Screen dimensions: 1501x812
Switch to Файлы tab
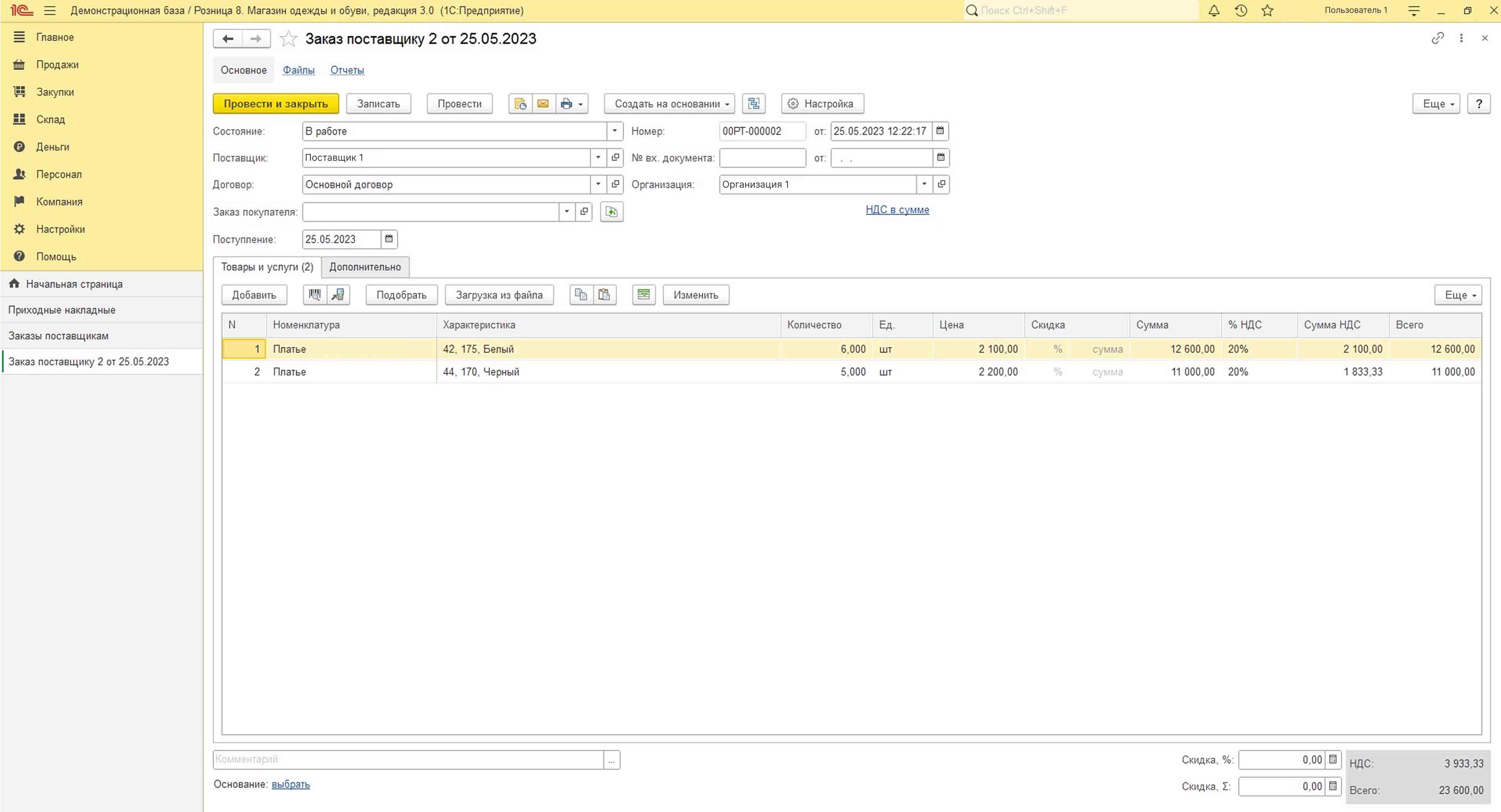point(298,70)
